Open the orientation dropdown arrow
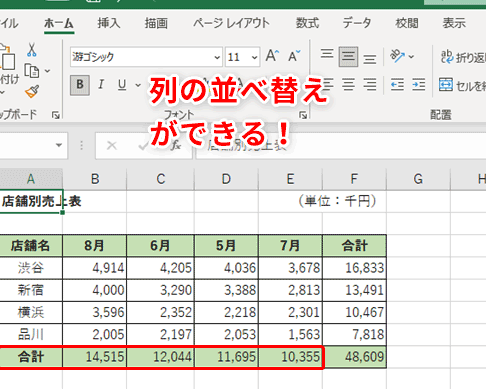This screenshot has height=389, width=486. tap(411, 57)
